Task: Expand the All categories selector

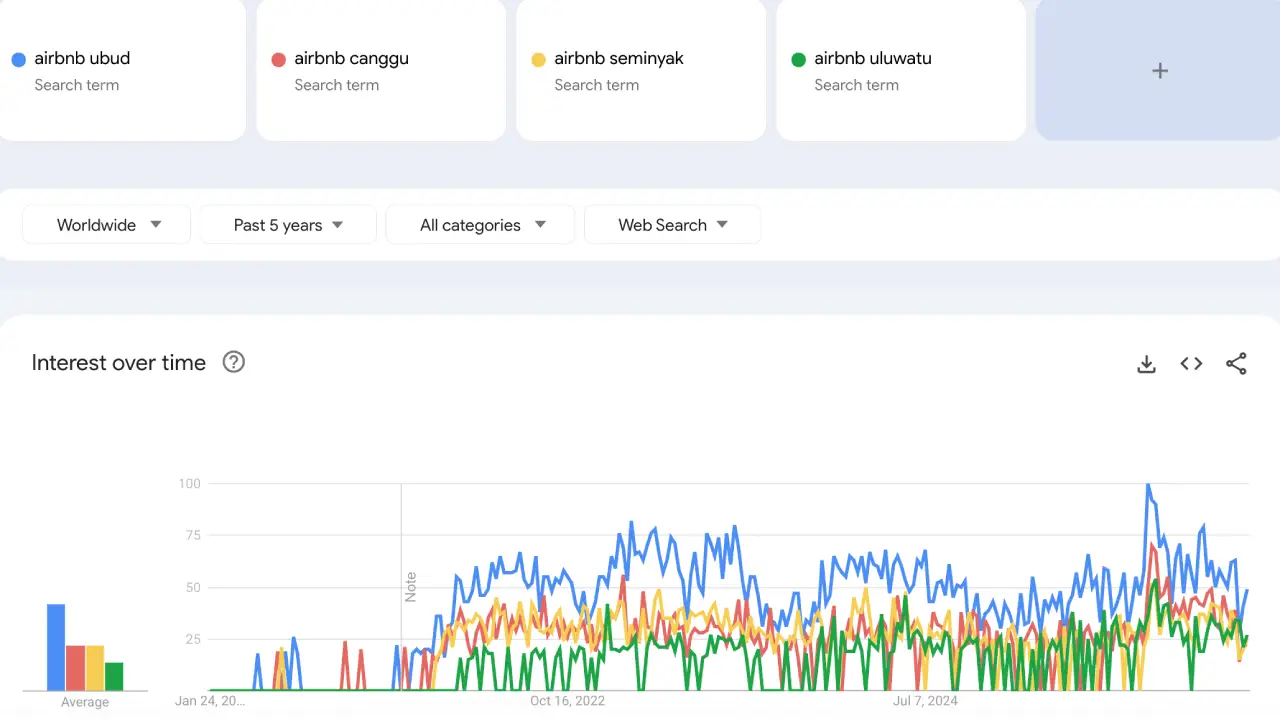Action: click(x=480, y=225)
